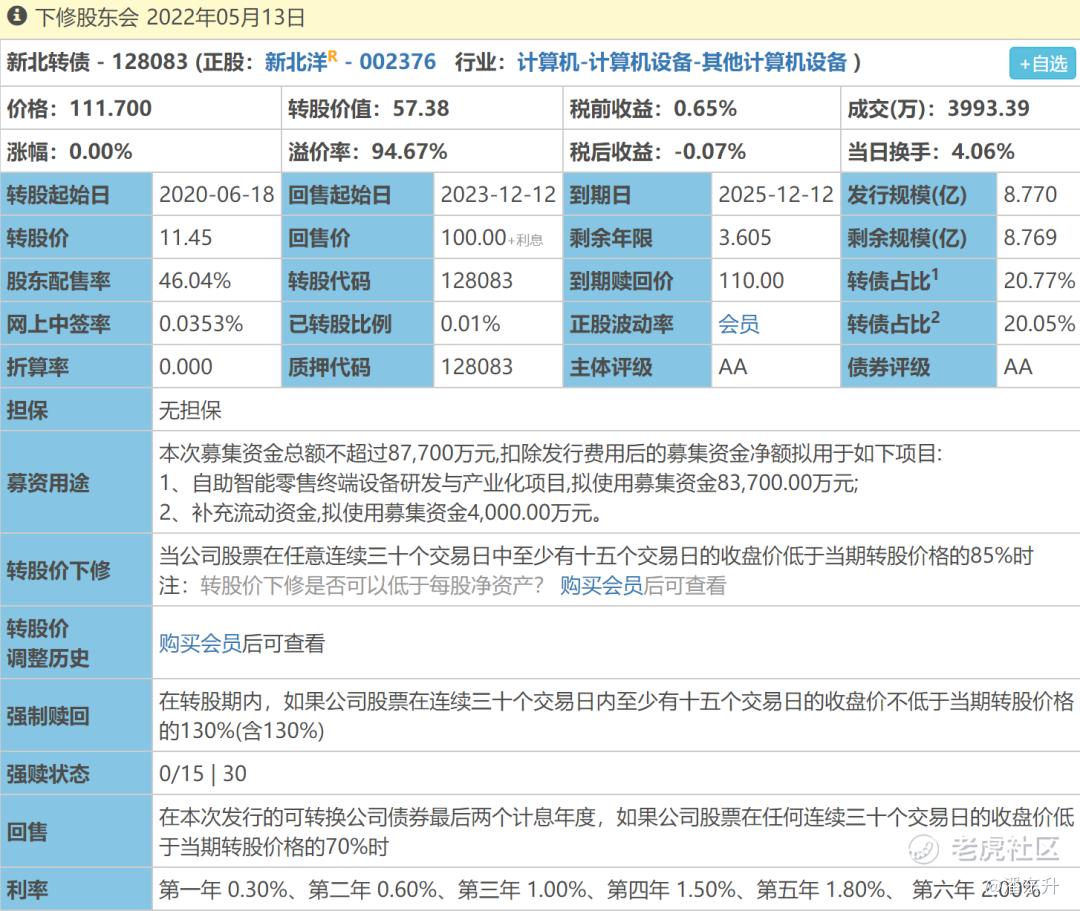1080x911 pixels.
Task: Click 剩余规模(亿) value 8.769
Action: (1030, 238)
